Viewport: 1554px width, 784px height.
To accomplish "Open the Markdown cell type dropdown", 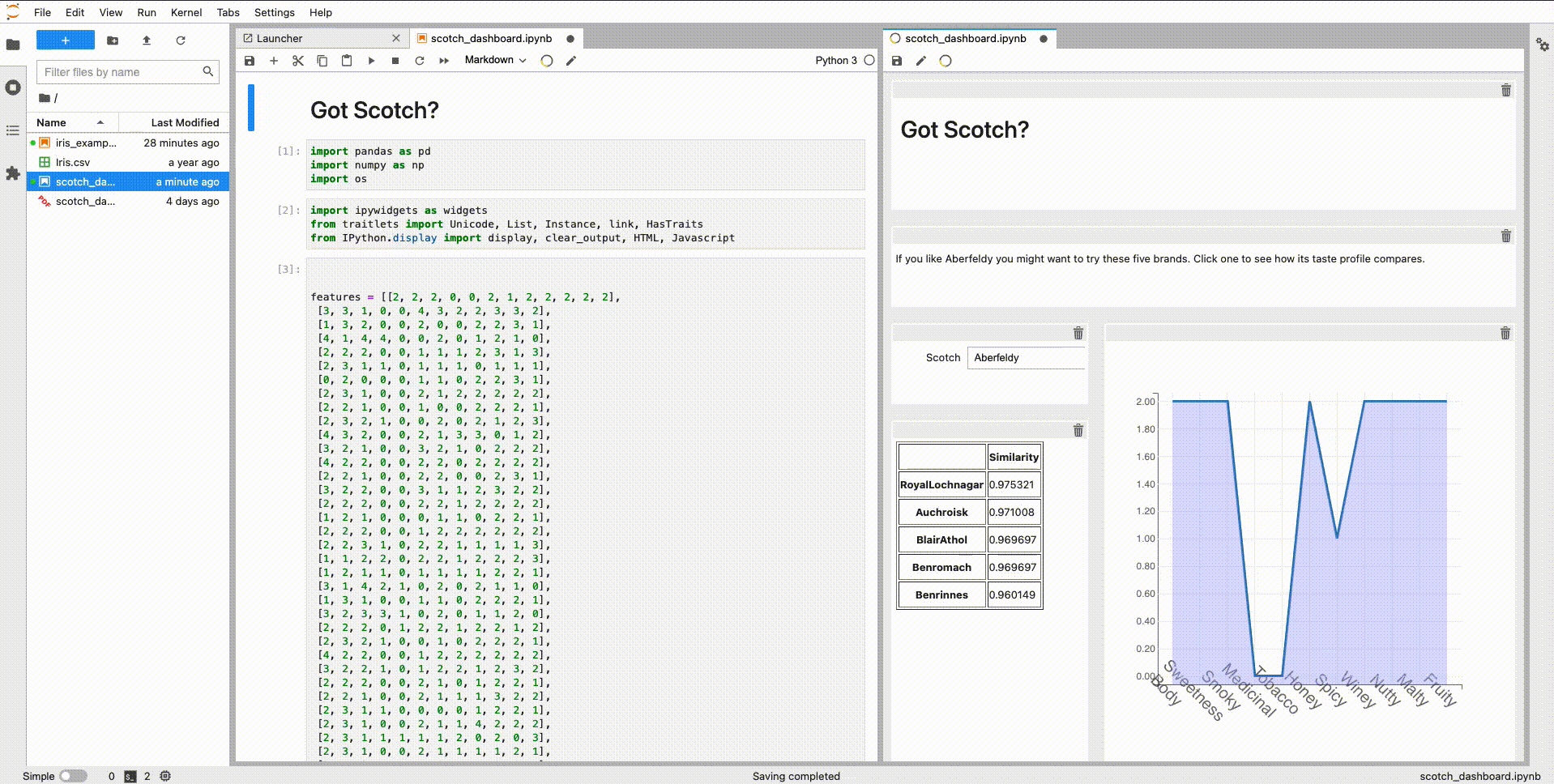I will (495, 60).
